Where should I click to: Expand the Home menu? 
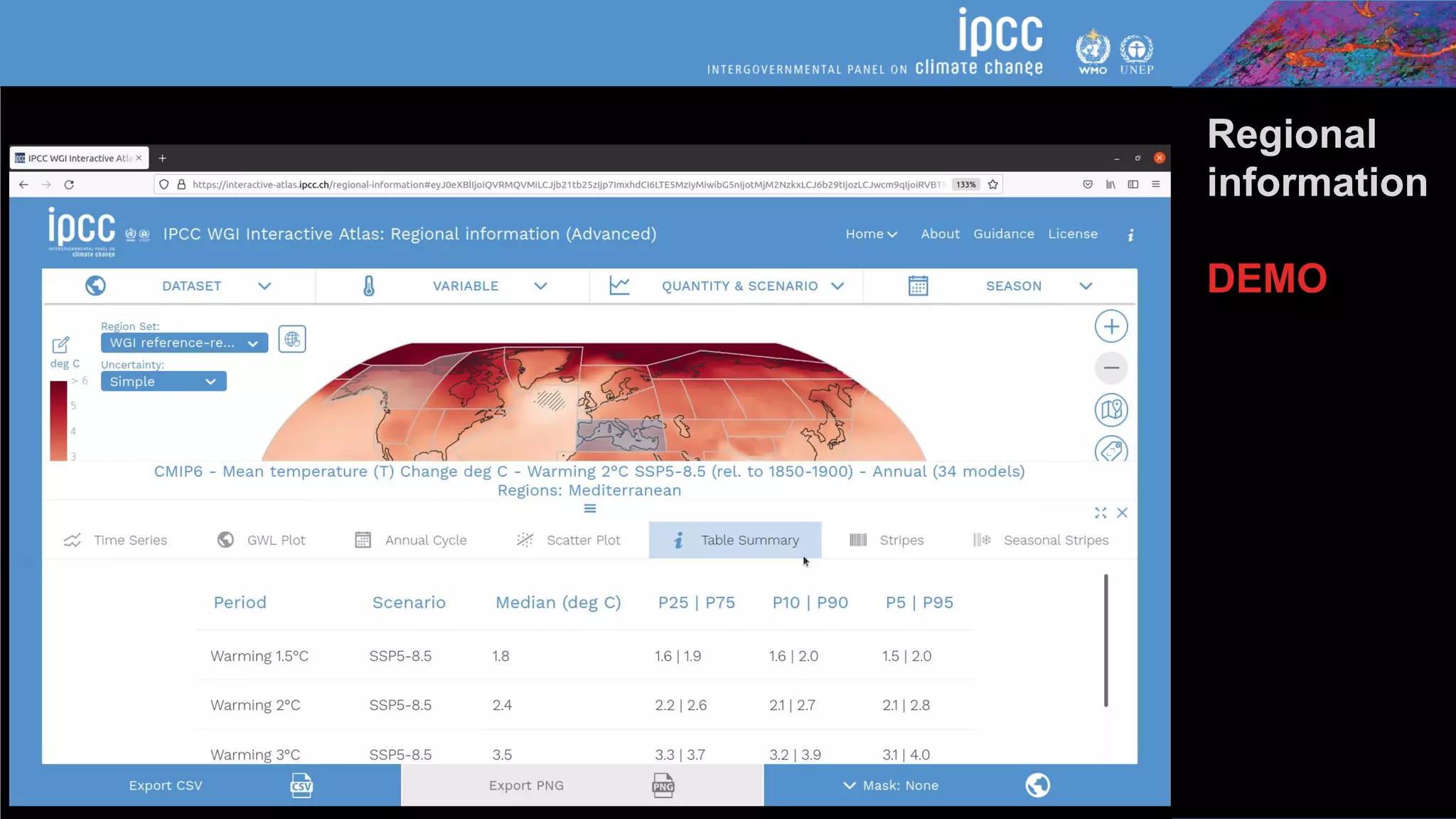pos(871,234)
